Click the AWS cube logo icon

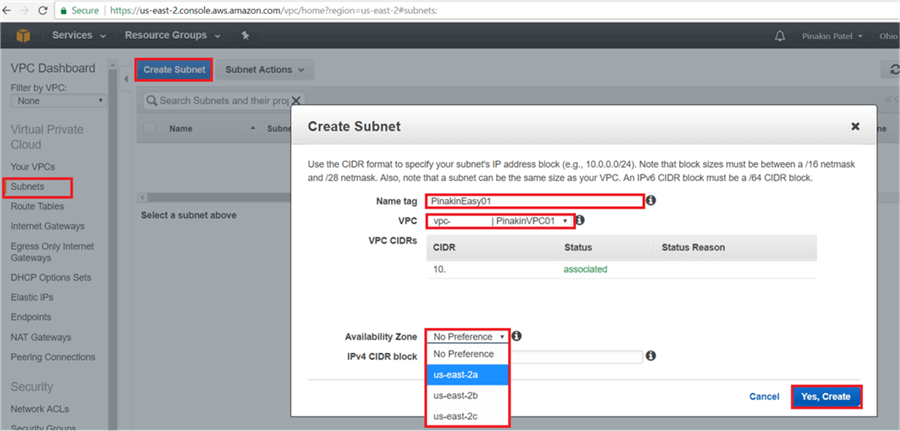point(23,36)
